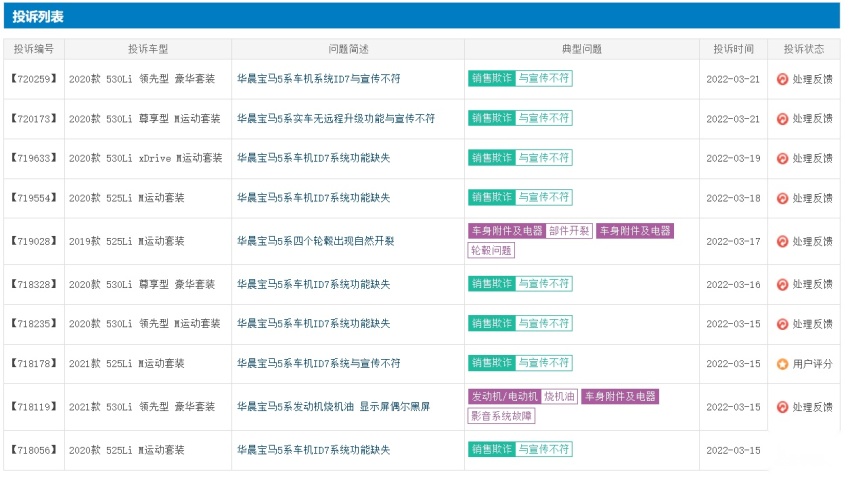The image size is (852, 478).
Task: Open 华晨宝马5系实车无远程升级功能与宣传不符 link
Action: (336, 118)
